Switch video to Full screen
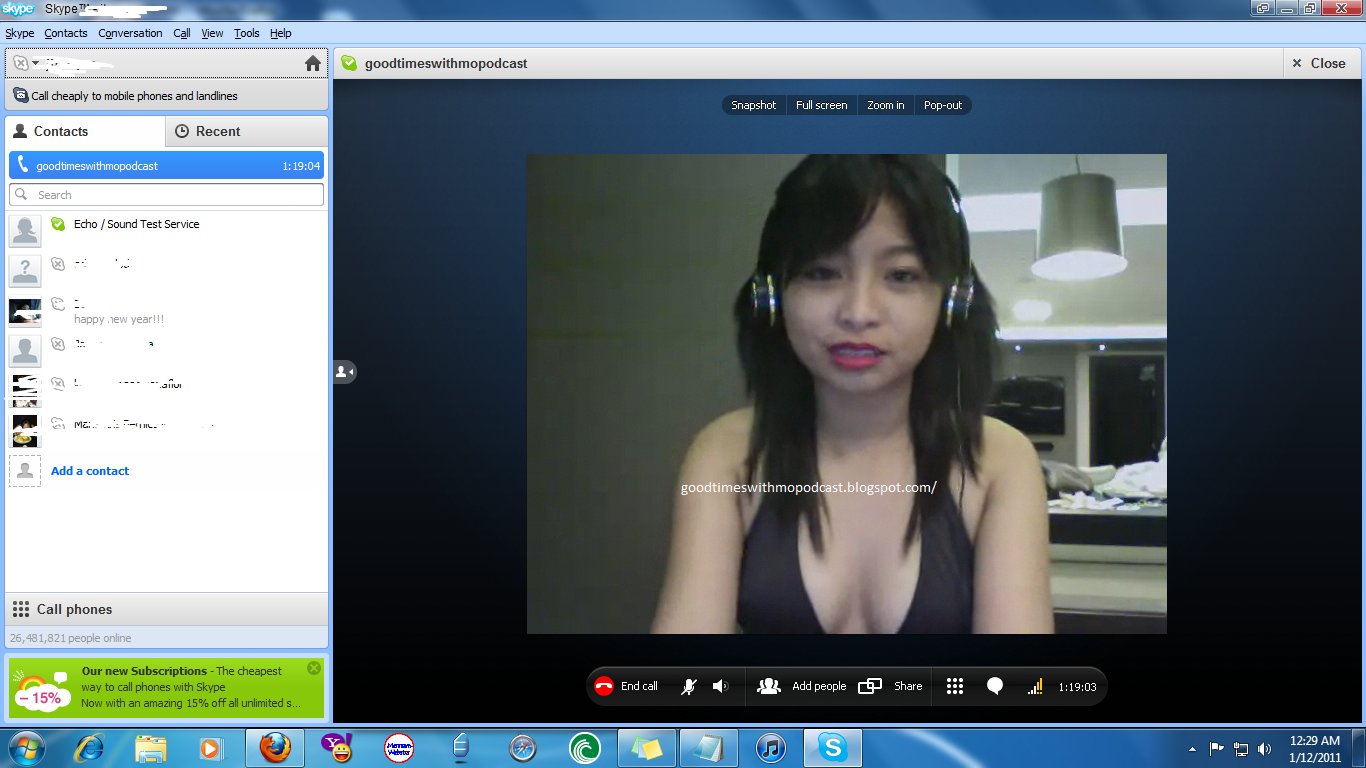 tap(821, 105)
